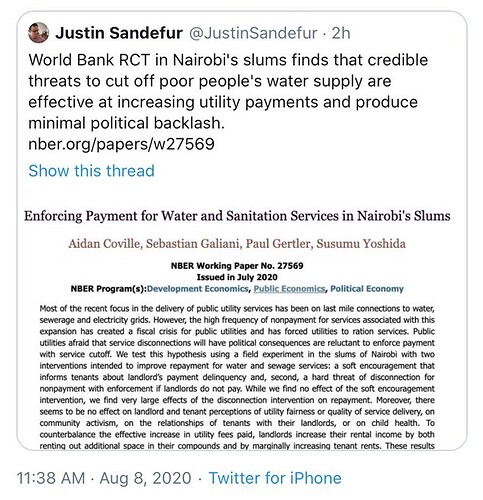Click Justin Sandefur's profile avatar
Screen dimensions: 483x500
click(38, 33)
